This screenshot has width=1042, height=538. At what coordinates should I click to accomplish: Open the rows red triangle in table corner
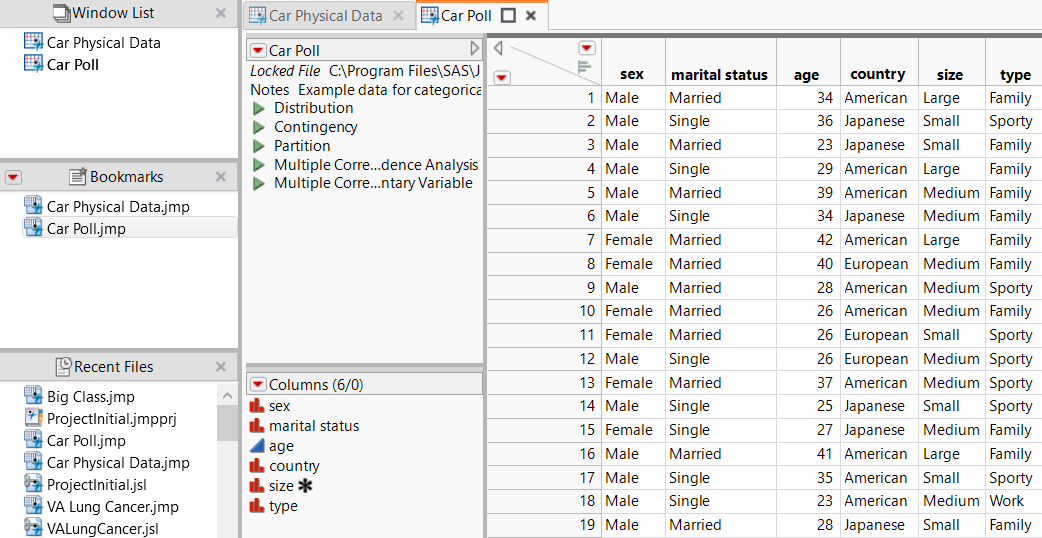point(502,77)
